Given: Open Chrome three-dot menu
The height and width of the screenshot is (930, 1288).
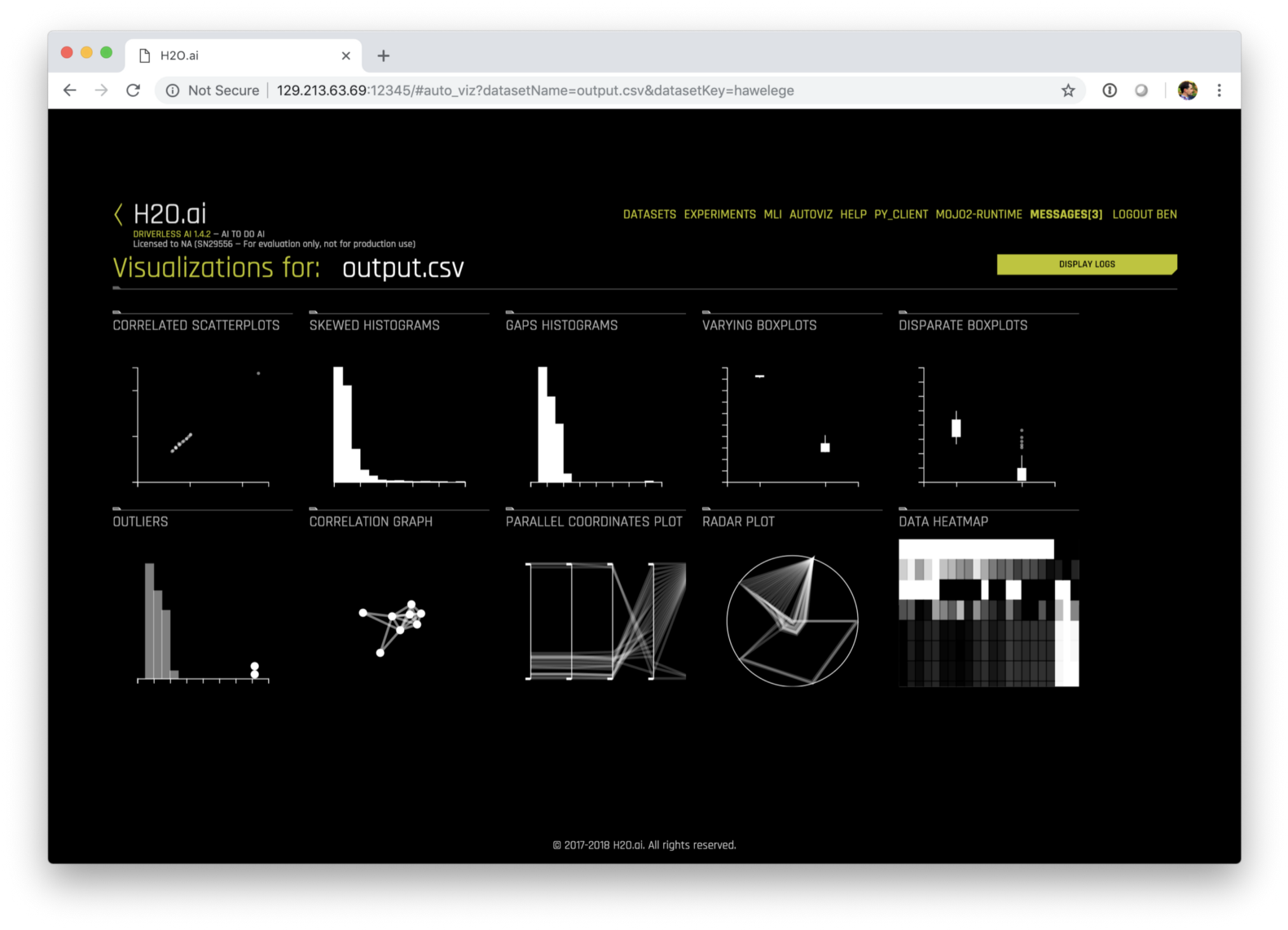Looking at the screenshot, I should (1219, 90).
